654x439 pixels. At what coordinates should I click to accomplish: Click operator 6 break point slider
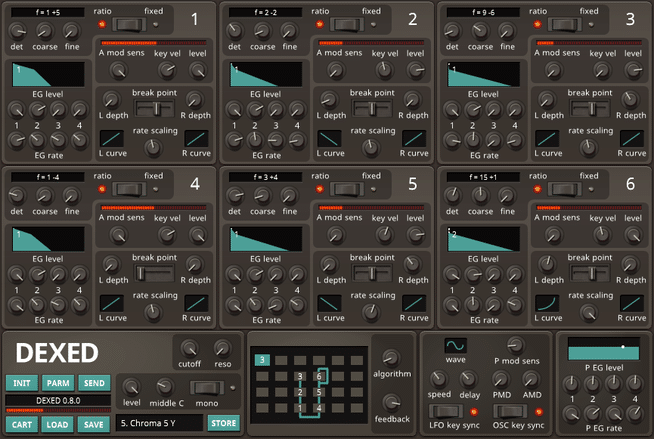pos(589,273)
